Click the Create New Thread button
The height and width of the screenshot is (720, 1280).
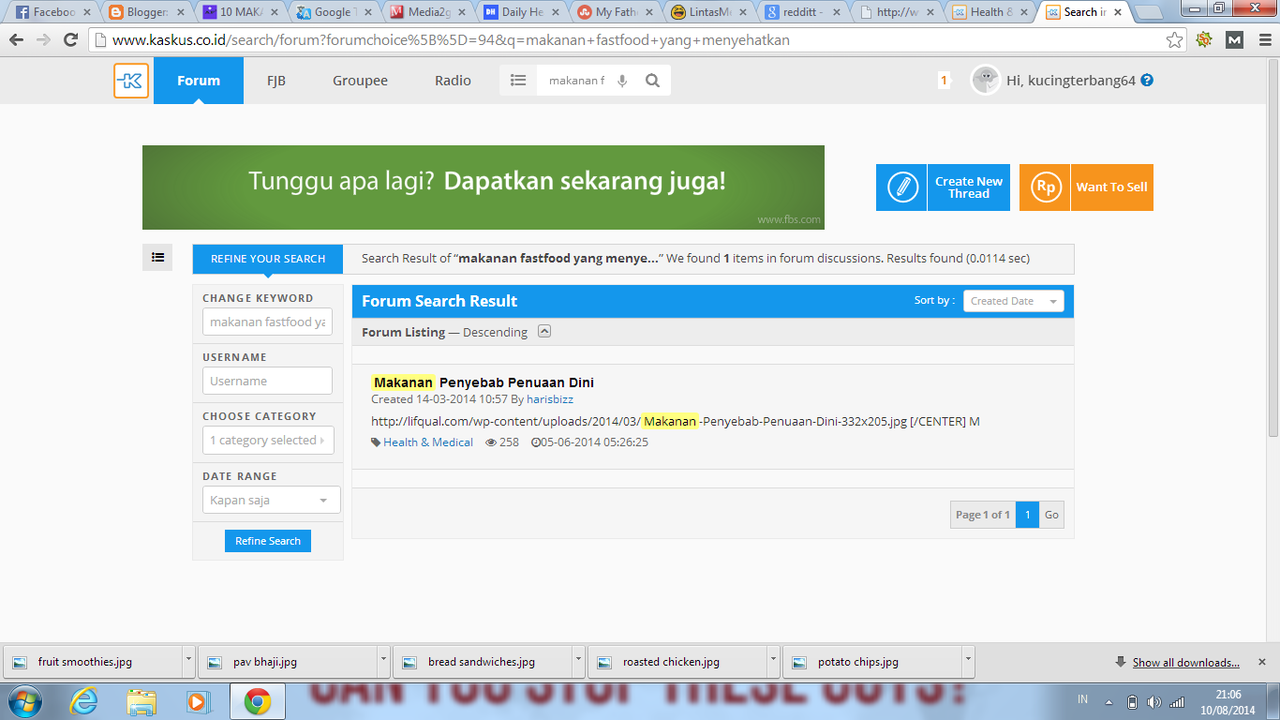click(x=943, y=187)
